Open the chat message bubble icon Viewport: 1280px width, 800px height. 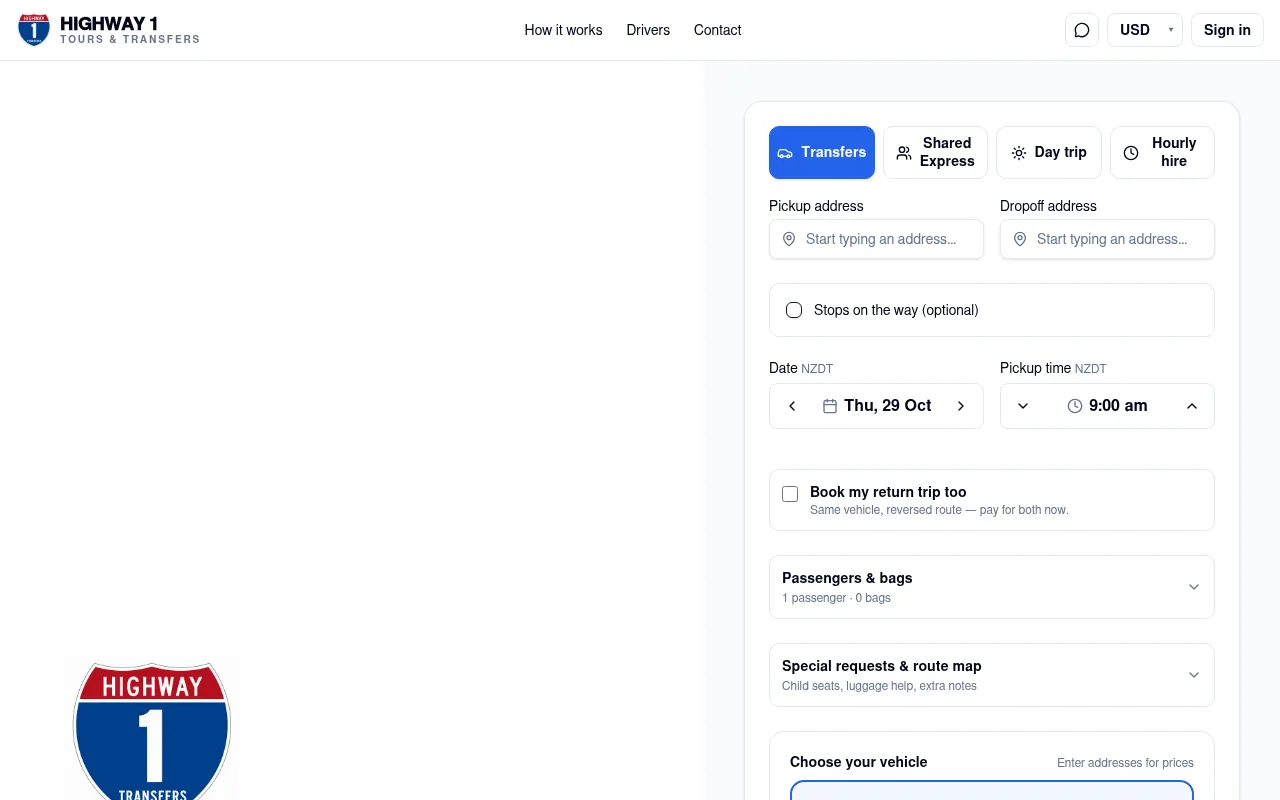click(1082, 30)
